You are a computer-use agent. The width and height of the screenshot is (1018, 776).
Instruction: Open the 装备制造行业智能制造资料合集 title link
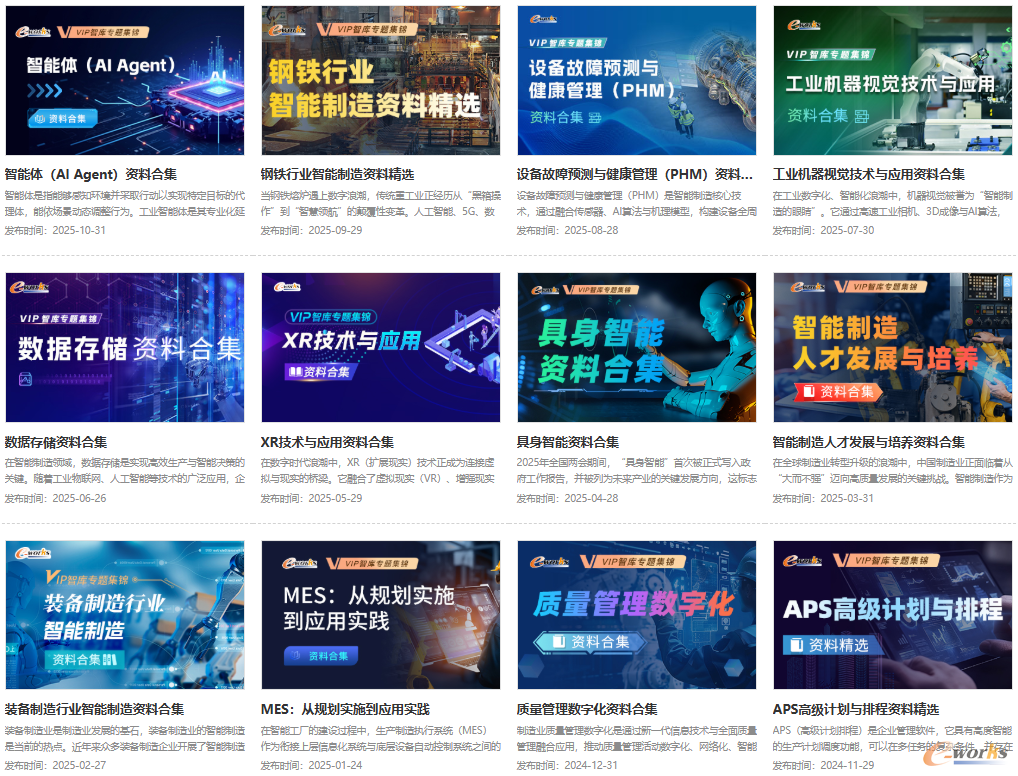point(94,709)
